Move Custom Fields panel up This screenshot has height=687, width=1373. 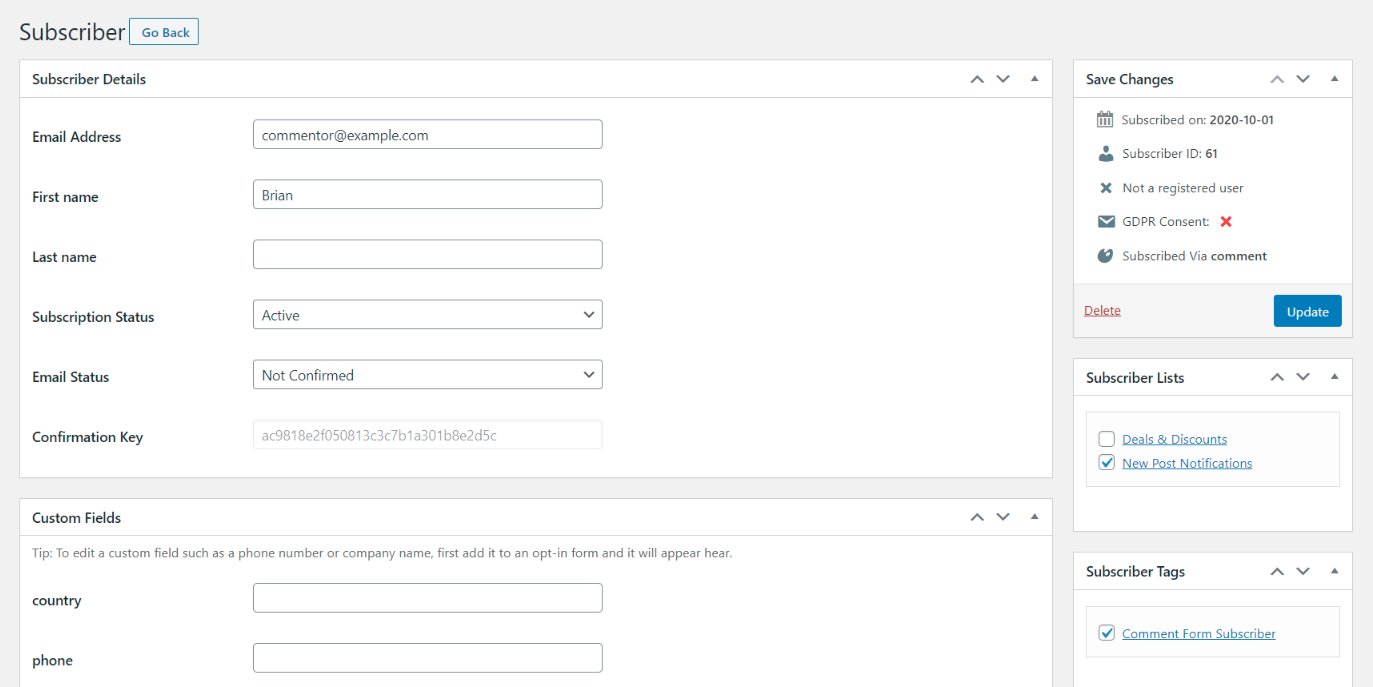pos(977,517)
